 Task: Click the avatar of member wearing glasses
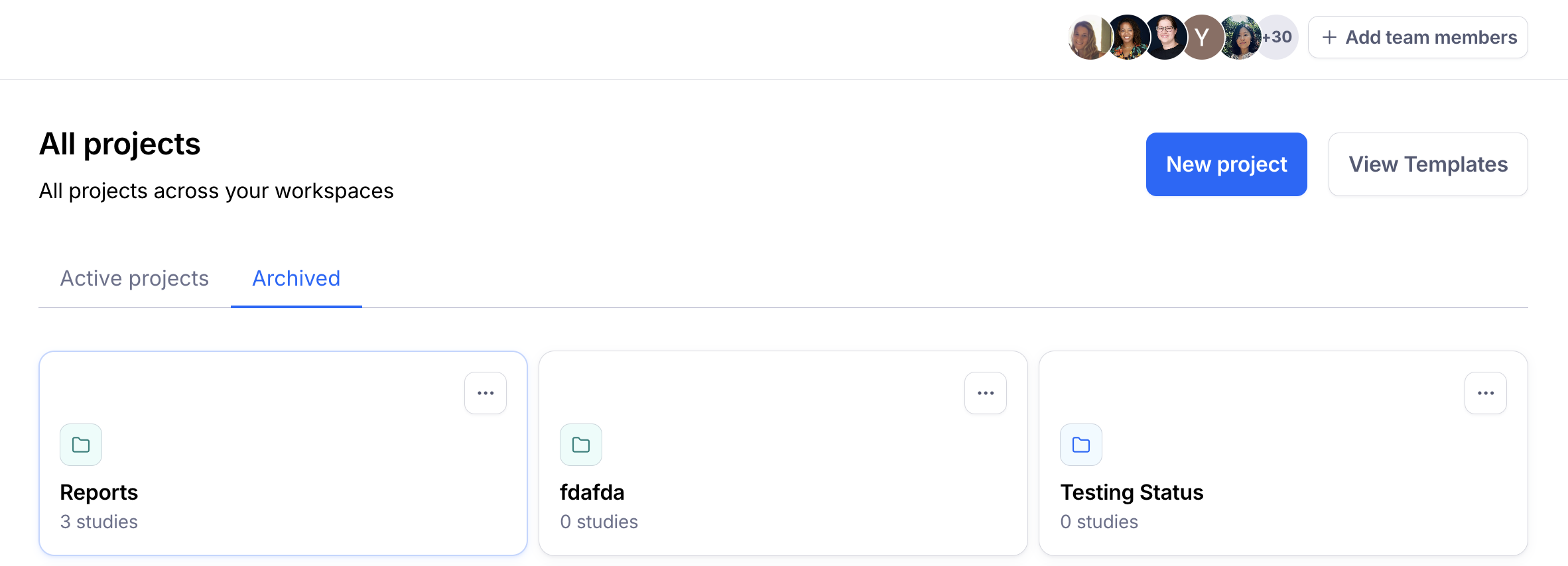1165,37
